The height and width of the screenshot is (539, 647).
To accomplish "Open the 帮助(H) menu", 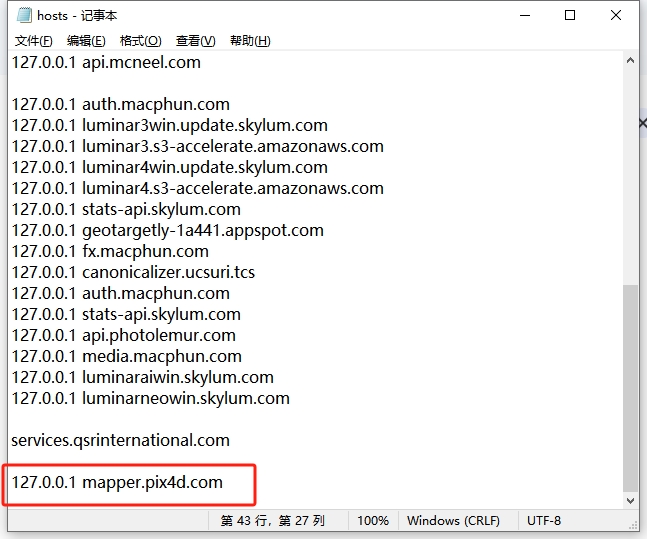I will (x=250, y=41).
